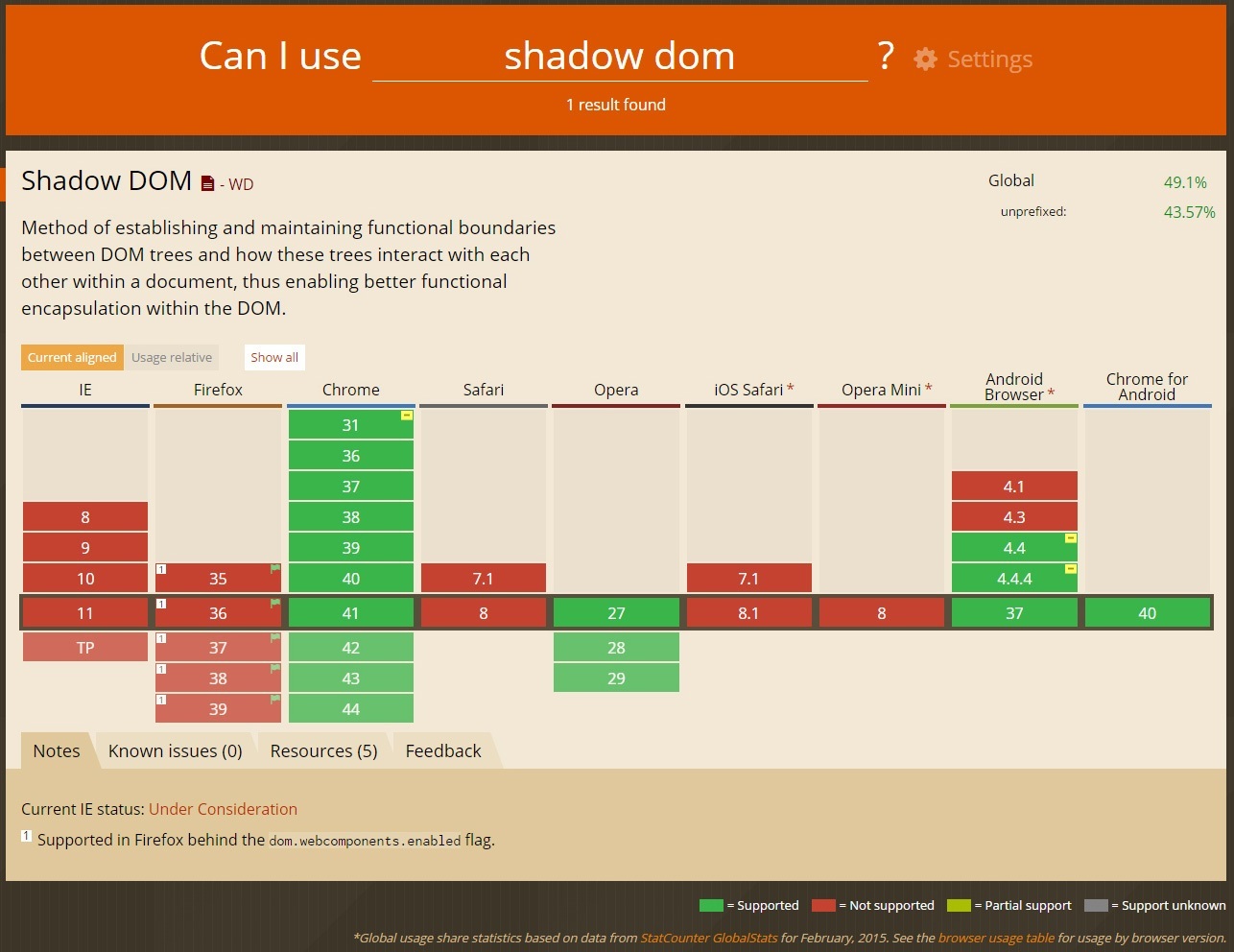
Task: Toggle the Usage relative view
Action: [172, 357]
